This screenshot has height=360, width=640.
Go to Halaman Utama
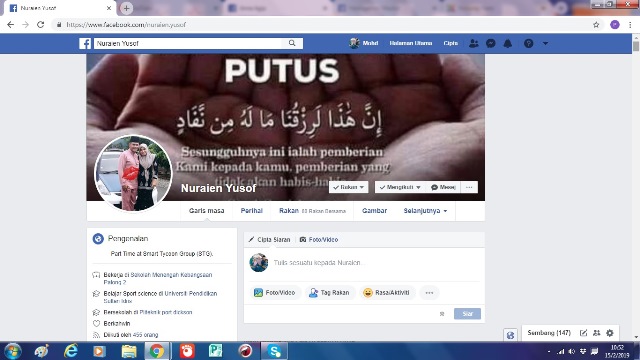click(411, 43)
